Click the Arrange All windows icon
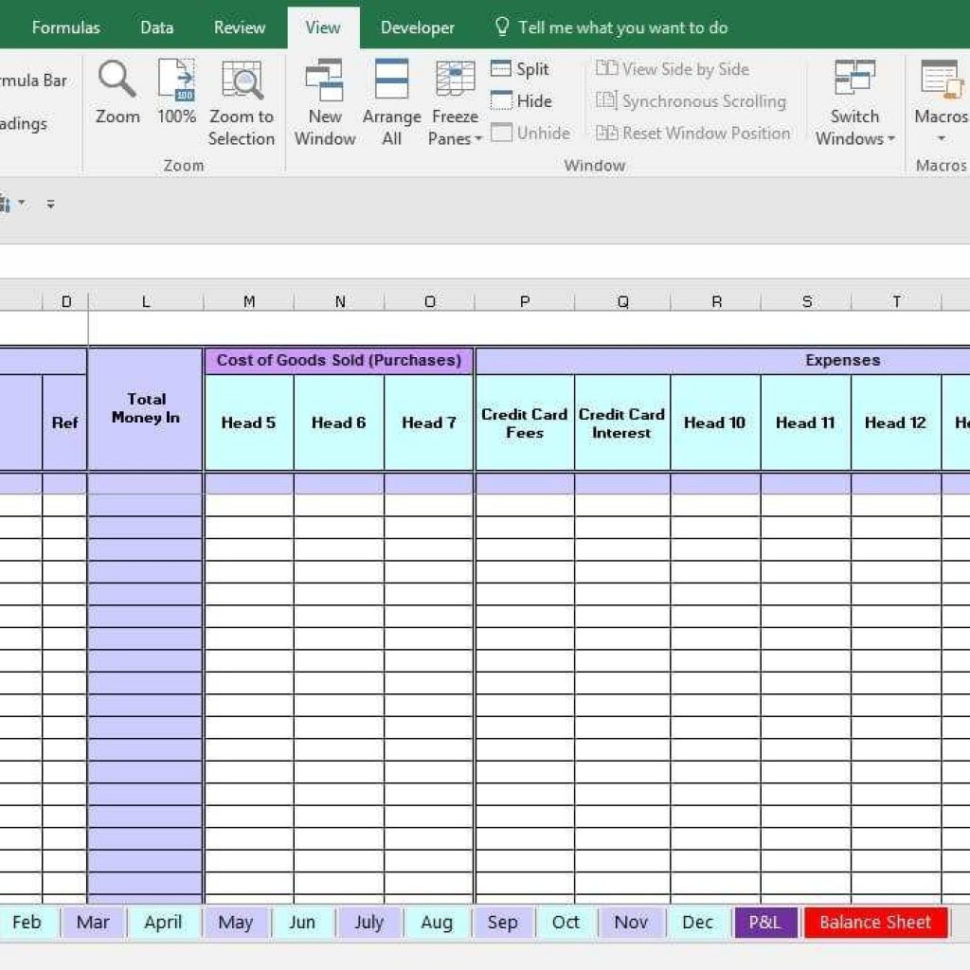Screen dimensions: 970x970 pyautogui.click(x=391, y=95)
